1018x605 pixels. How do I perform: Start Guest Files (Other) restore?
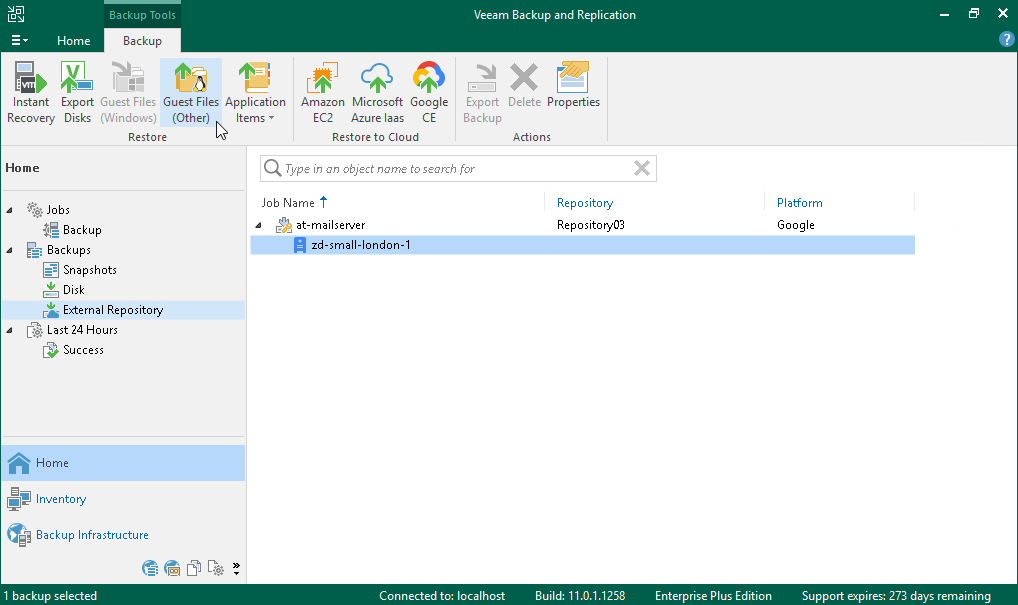pyautogui.click(x=191, y=92)
